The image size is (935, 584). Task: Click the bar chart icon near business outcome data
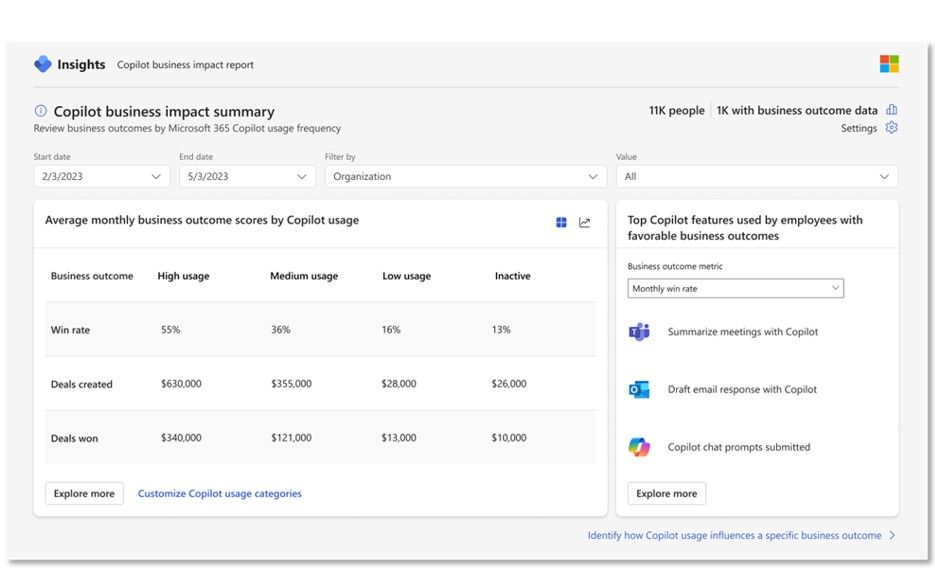[x=892, y=110]
